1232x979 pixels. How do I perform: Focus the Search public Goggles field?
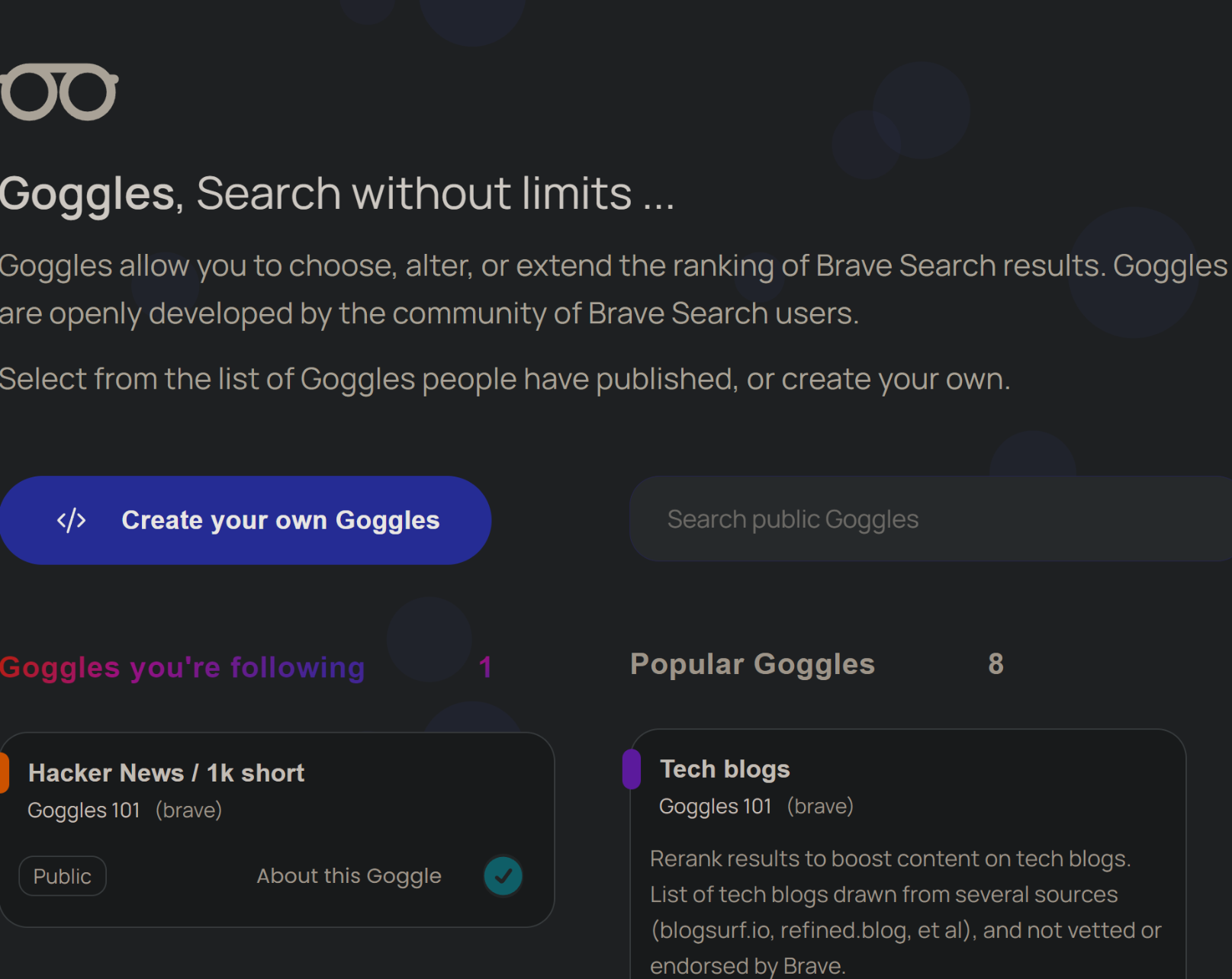(931, 519)
